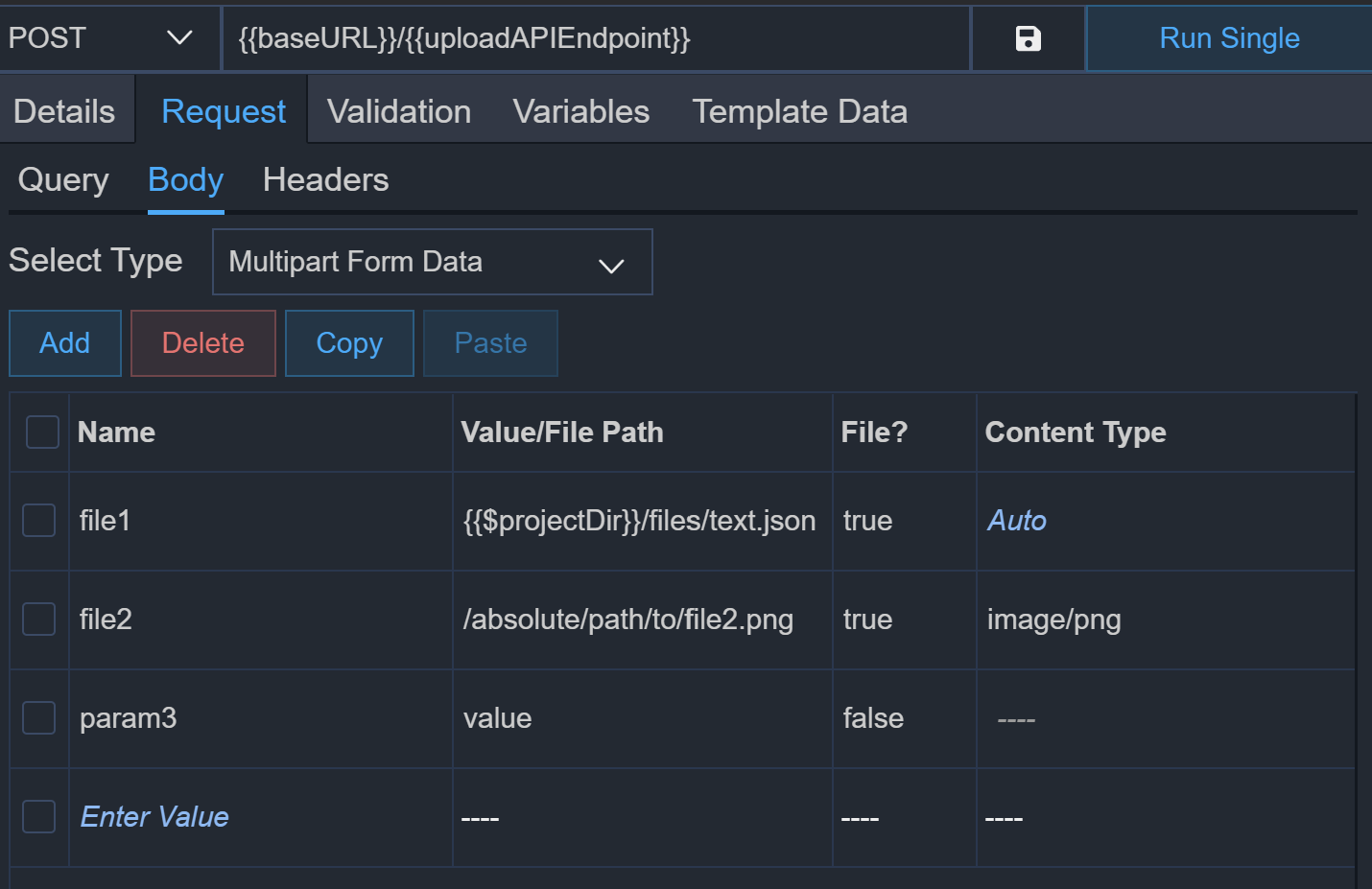Click the Run Single button
The image size is (1372, 889).
[x=1228, y=38]
